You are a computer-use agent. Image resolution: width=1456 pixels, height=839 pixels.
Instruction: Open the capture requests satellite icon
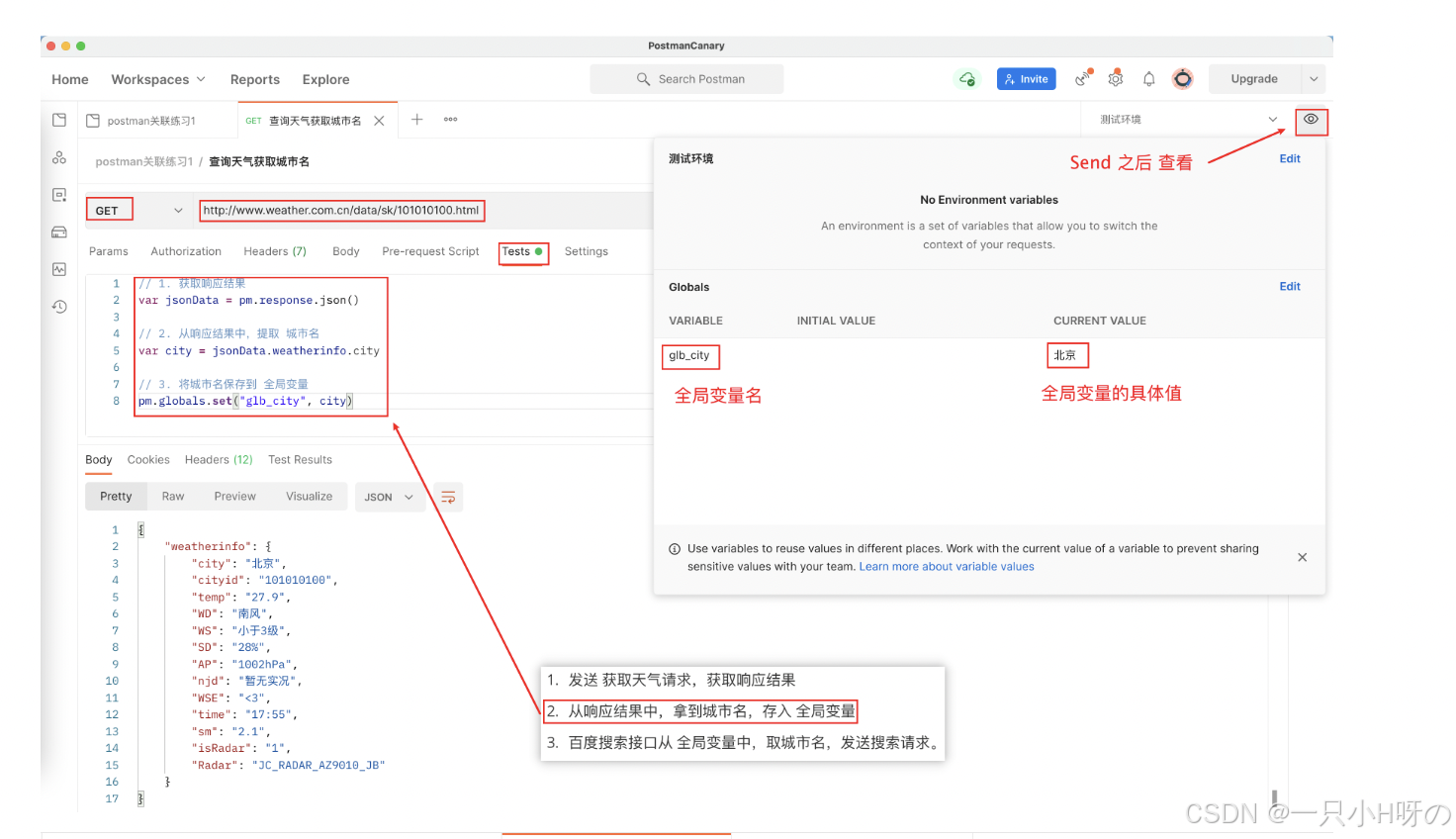pyautogui.click(x=1084, y=78)
